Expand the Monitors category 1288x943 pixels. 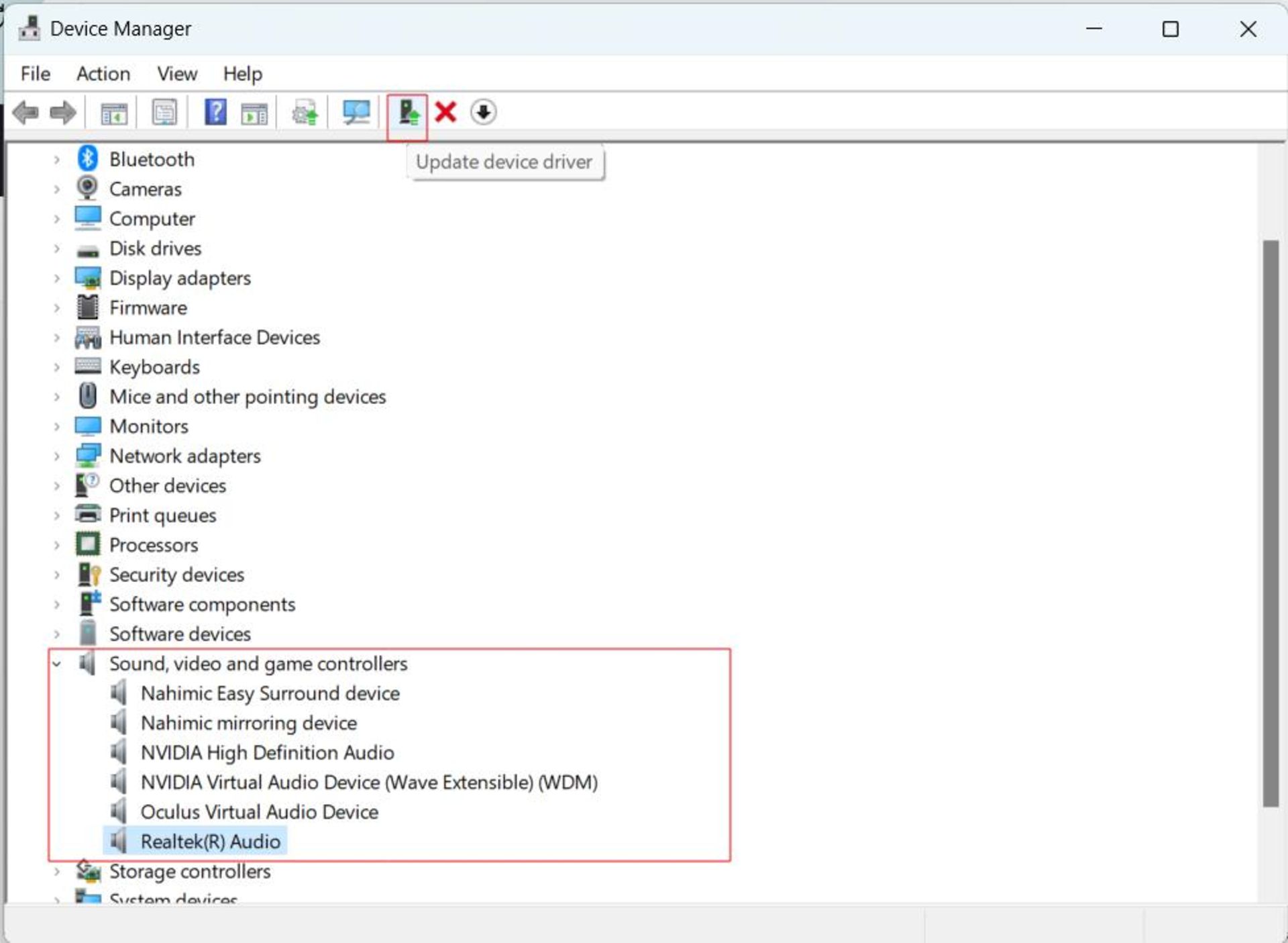pyautogui.click(x=57, y=426)
